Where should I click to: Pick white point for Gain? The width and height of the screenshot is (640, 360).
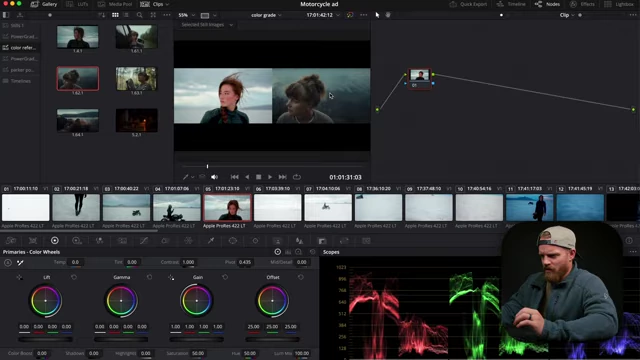[171, 278]
